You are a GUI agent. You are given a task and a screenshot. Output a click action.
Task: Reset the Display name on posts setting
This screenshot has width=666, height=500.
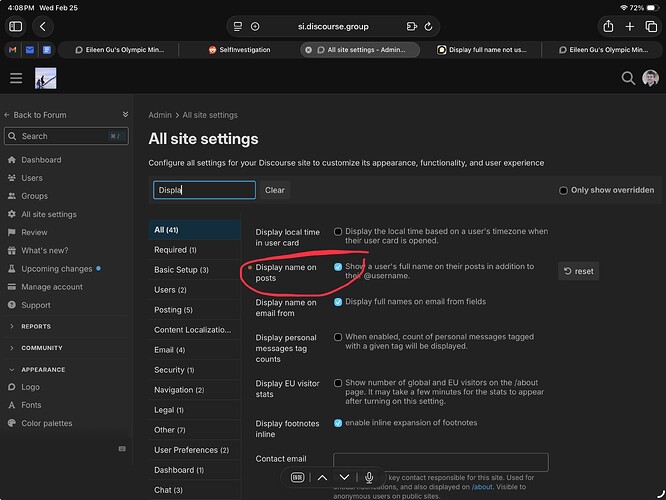point(579,271)
